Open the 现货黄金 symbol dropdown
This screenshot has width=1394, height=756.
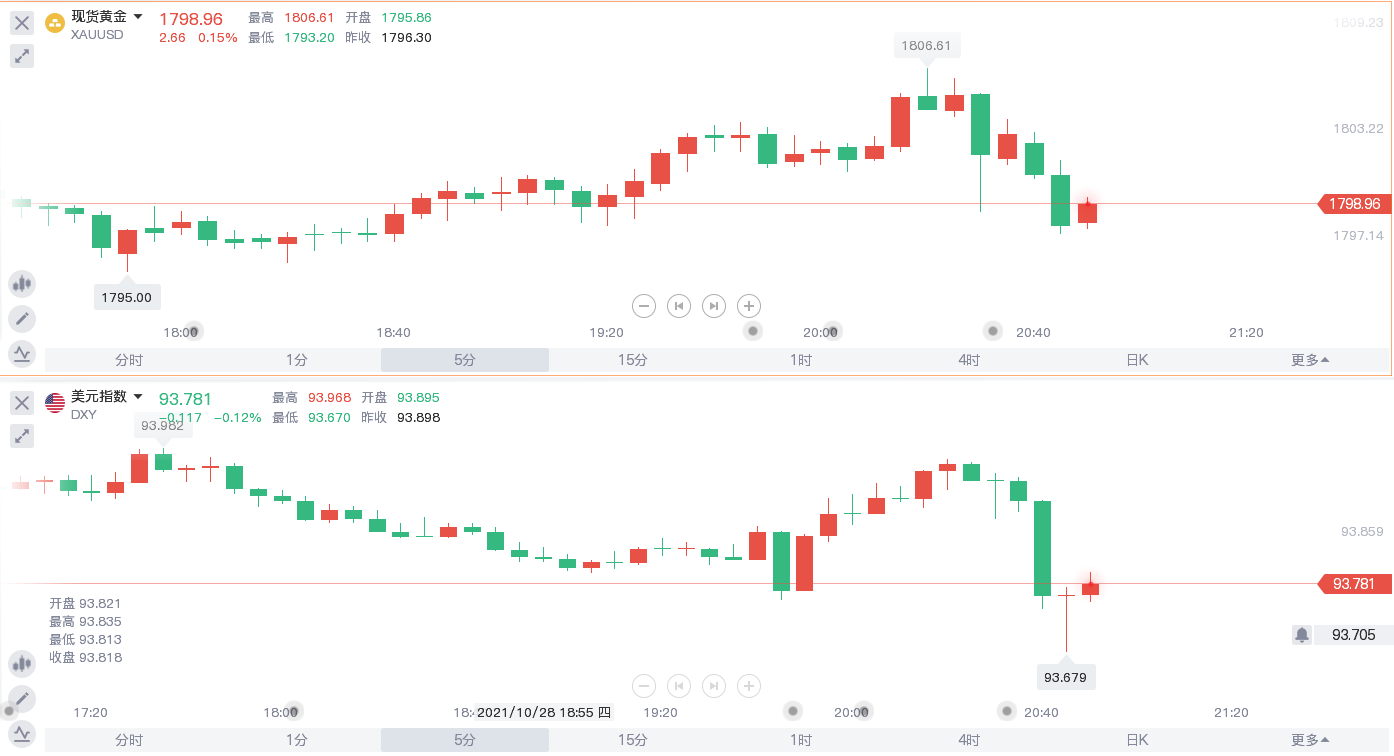coord(138,17)
